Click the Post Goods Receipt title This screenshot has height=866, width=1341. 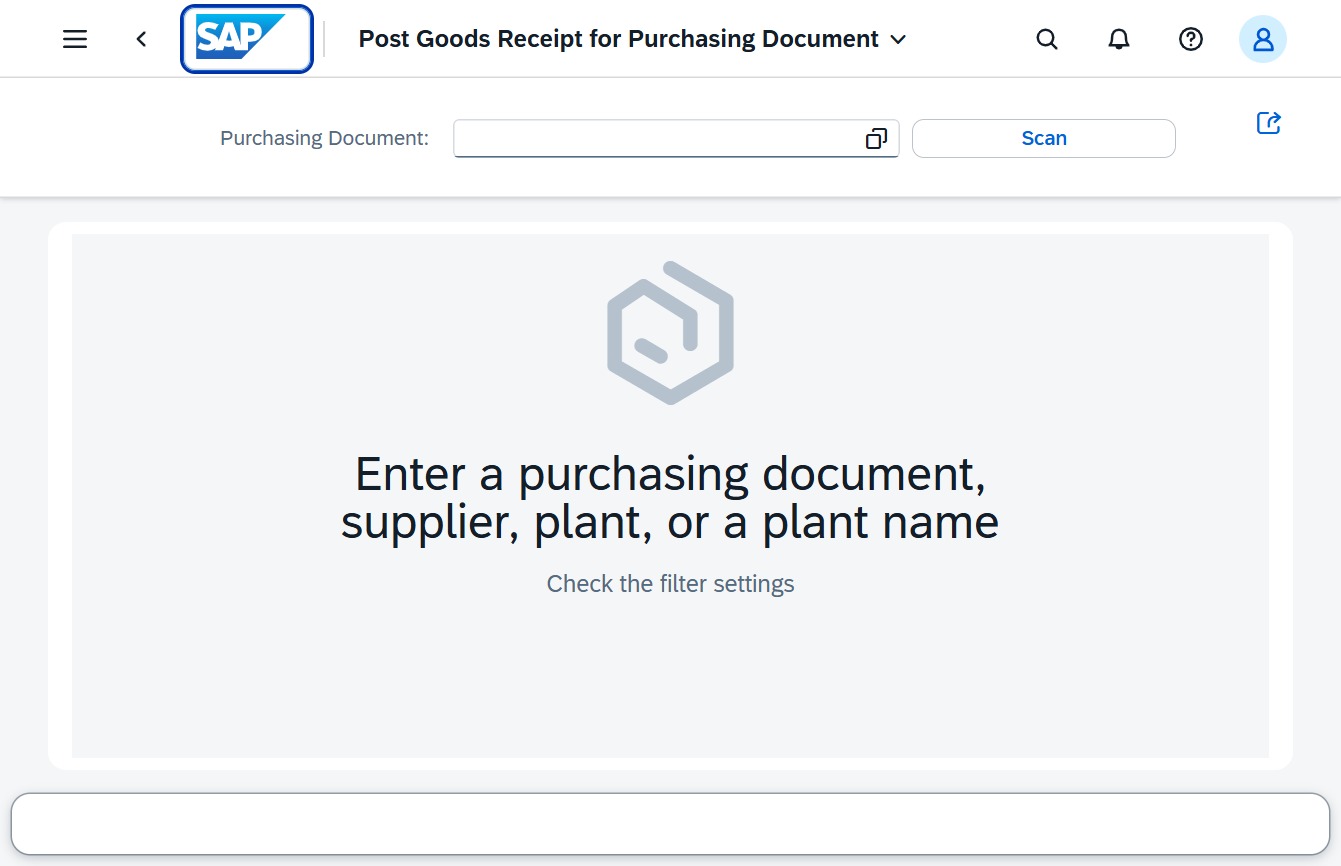coord(619,39)
